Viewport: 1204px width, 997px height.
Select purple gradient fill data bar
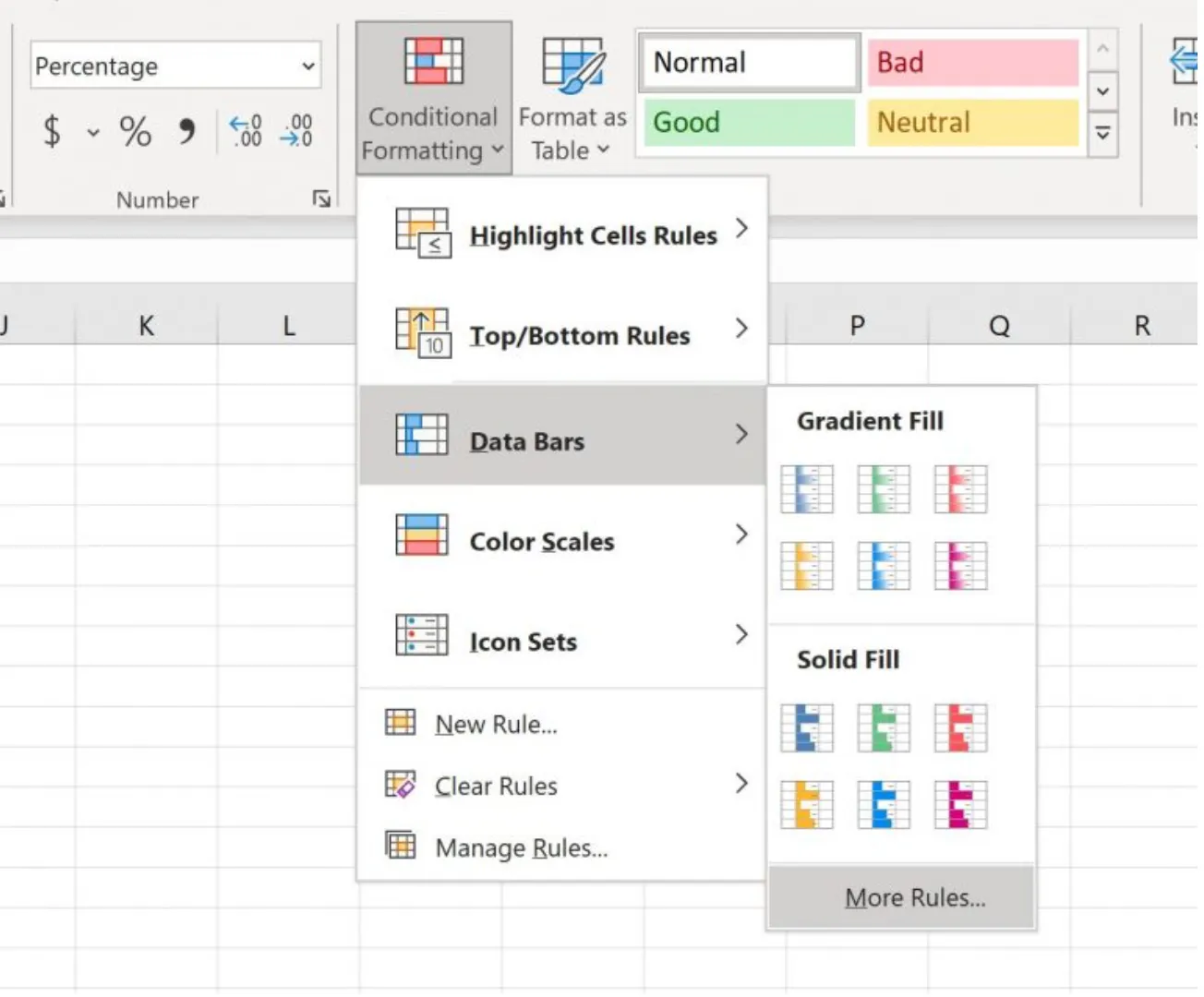click(x=960, y=566)
